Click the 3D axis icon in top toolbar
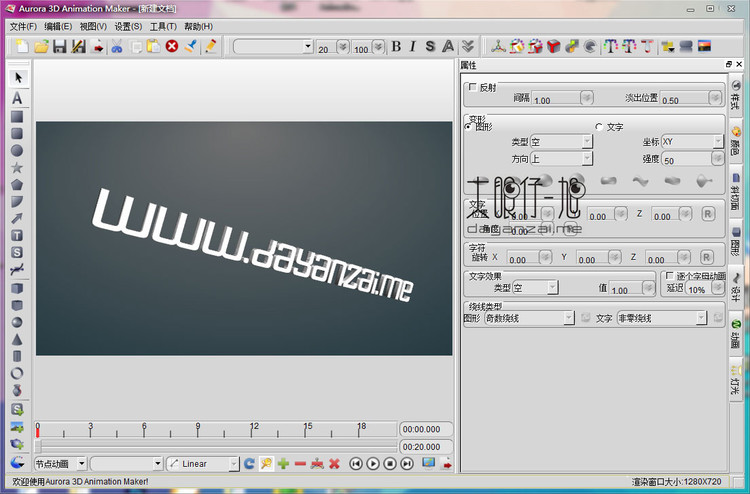Screen dimensions: 750x494 (x=498, y=46)
